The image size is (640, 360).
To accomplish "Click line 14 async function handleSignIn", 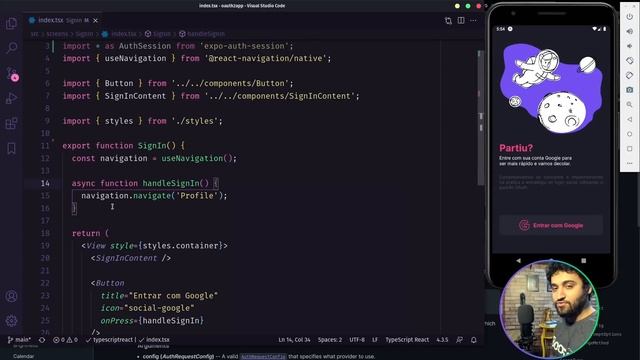I will [145, 183].
